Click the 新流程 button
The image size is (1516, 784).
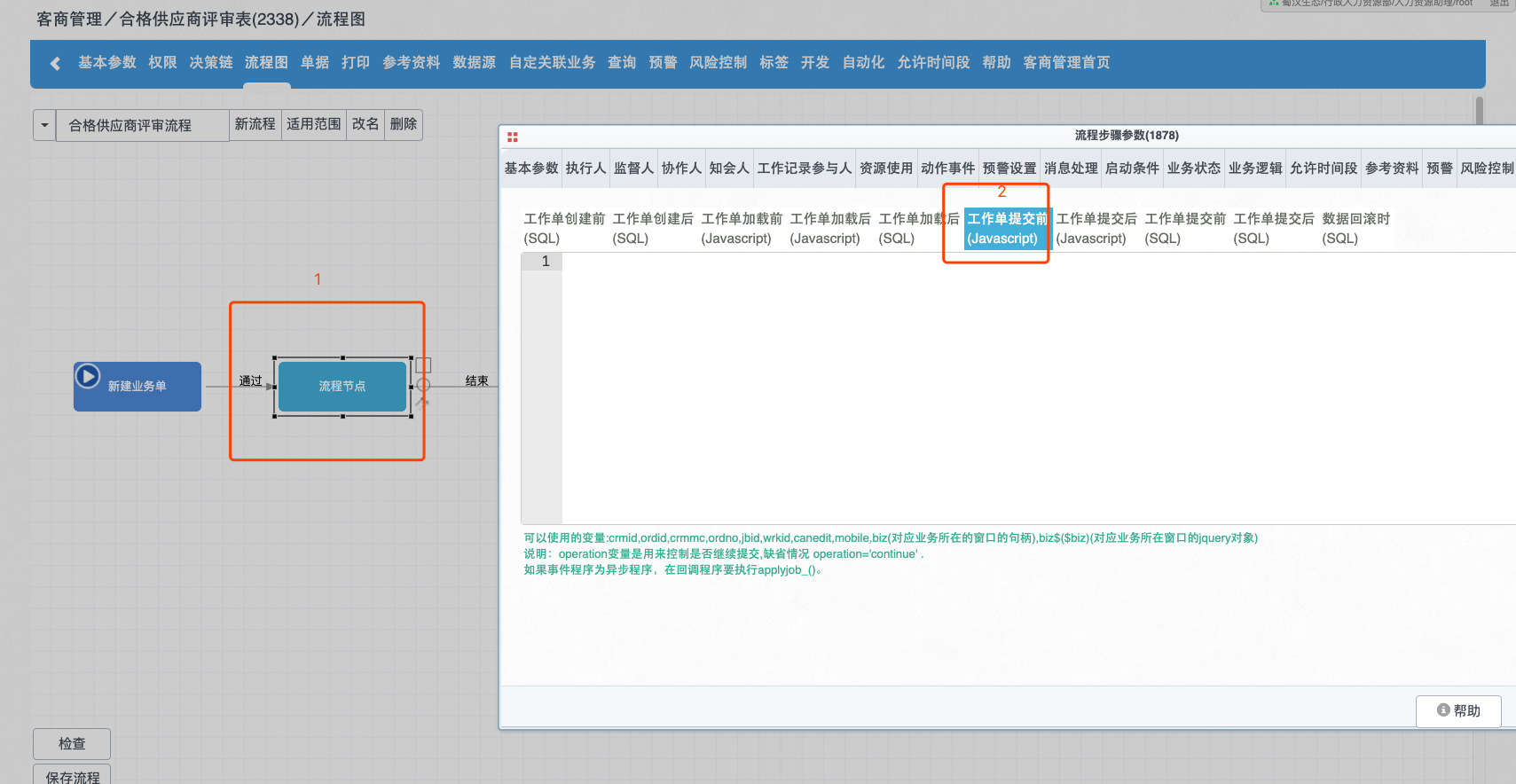(x=255, y=124)
